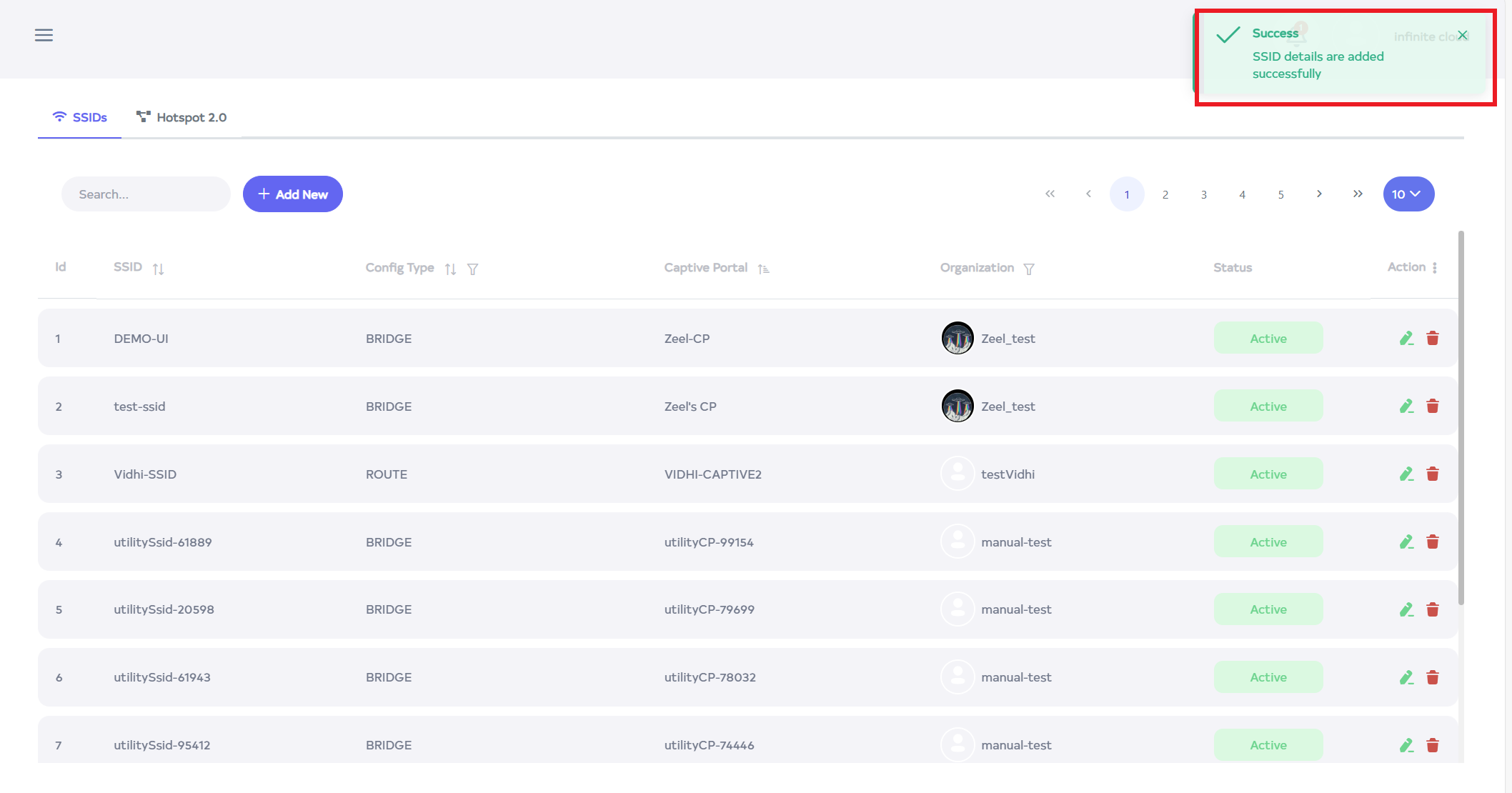Viewport: 1512px width, 793px height.
Task: Open Action column three-dot menu
Action: click(x=1435, y=267)
